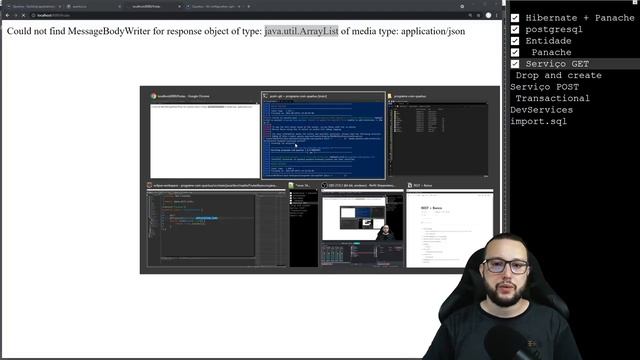
Task: Click the 'Transactional' checklist line
Action: [x=553, y=98]
